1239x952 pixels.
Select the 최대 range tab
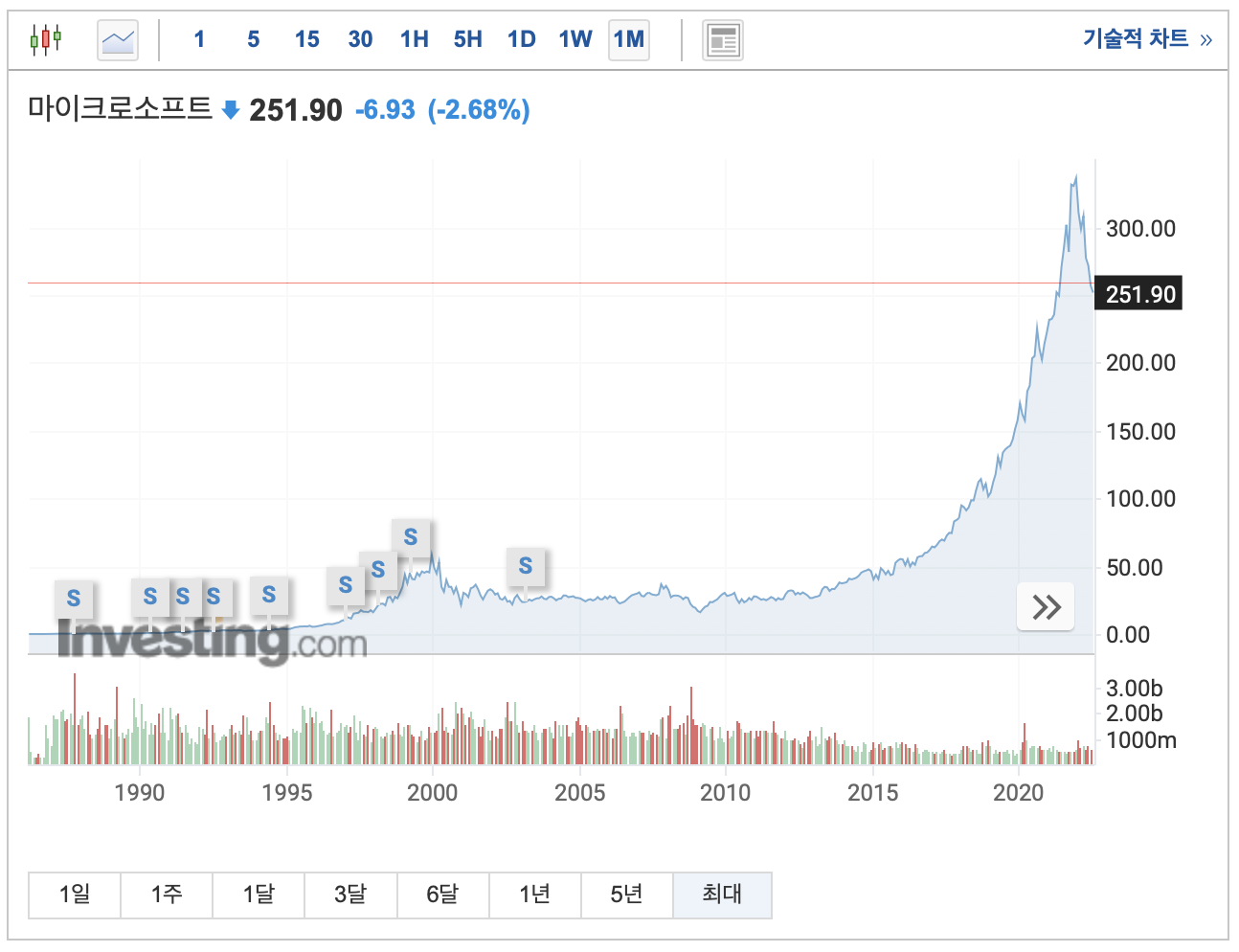click(722, 895)
